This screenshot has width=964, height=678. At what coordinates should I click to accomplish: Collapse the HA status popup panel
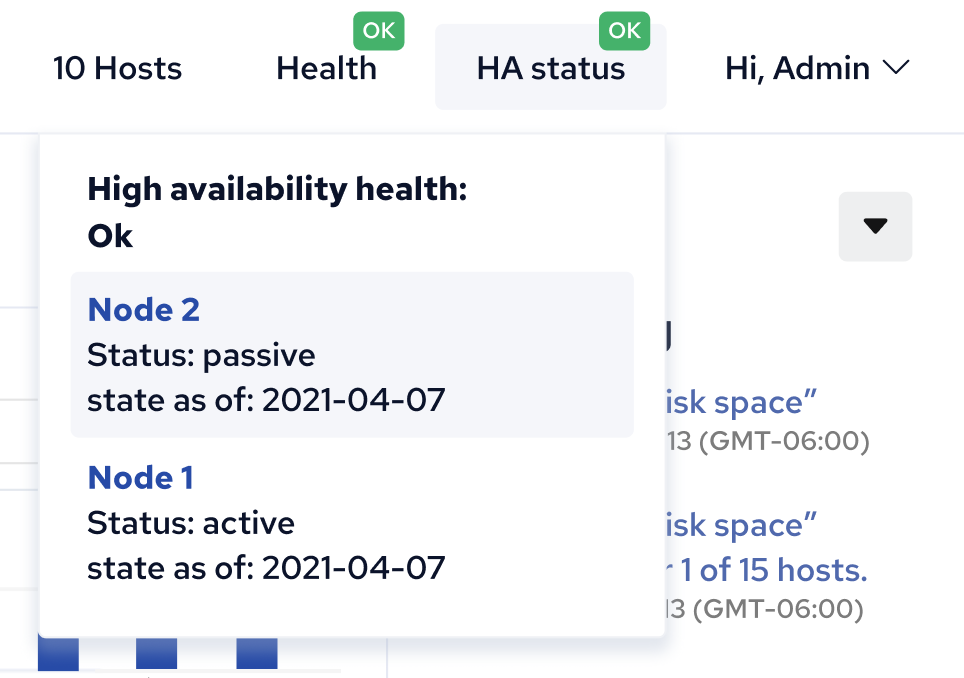(x=550, y=67)
